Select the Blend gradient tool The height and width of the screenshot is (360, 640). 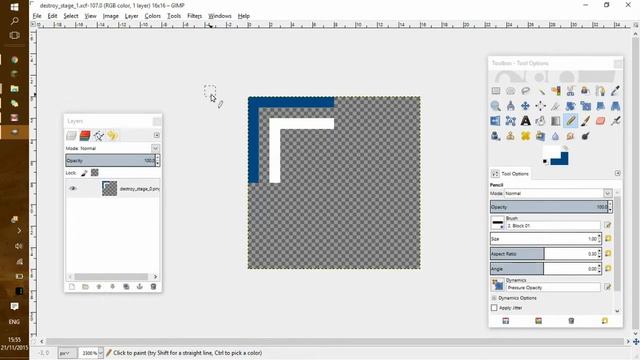[x=556, y=121]
